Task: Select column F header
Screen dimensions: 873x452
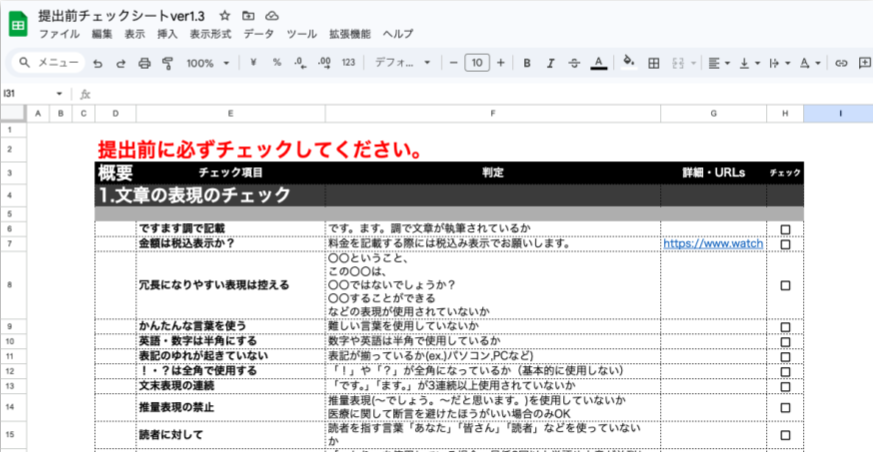Action: pyautogui.click(x=493, y=114)
